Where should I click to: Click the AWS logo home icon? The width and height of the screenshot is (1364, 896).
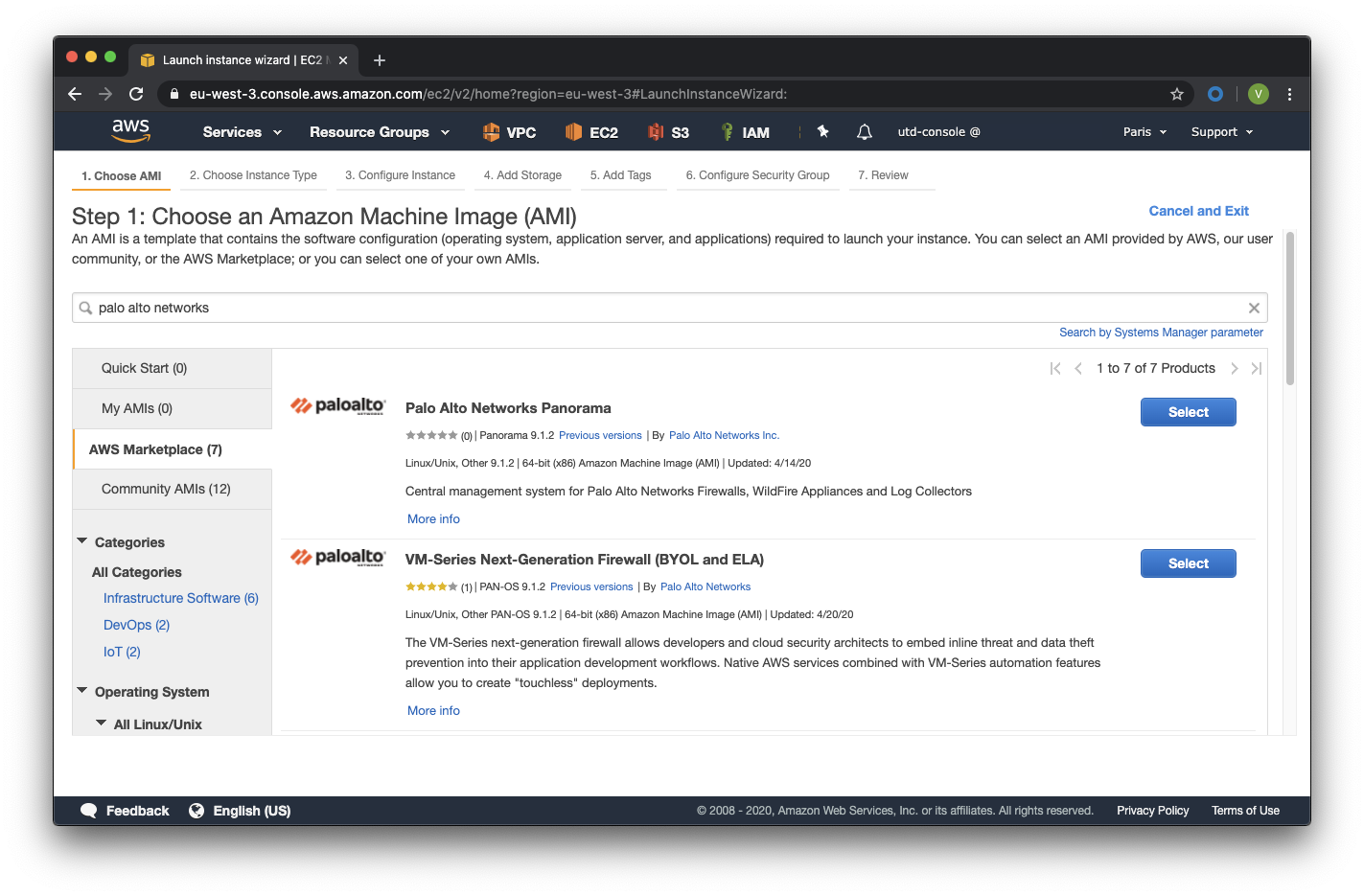130,131
